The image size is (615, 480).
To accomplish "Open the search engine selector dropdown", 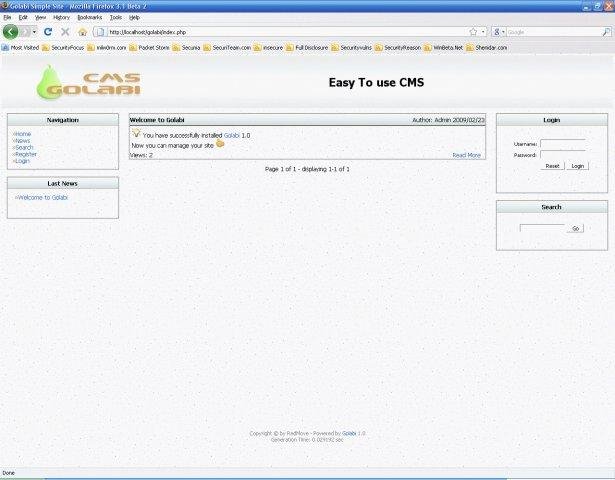I will click(499, 32).
